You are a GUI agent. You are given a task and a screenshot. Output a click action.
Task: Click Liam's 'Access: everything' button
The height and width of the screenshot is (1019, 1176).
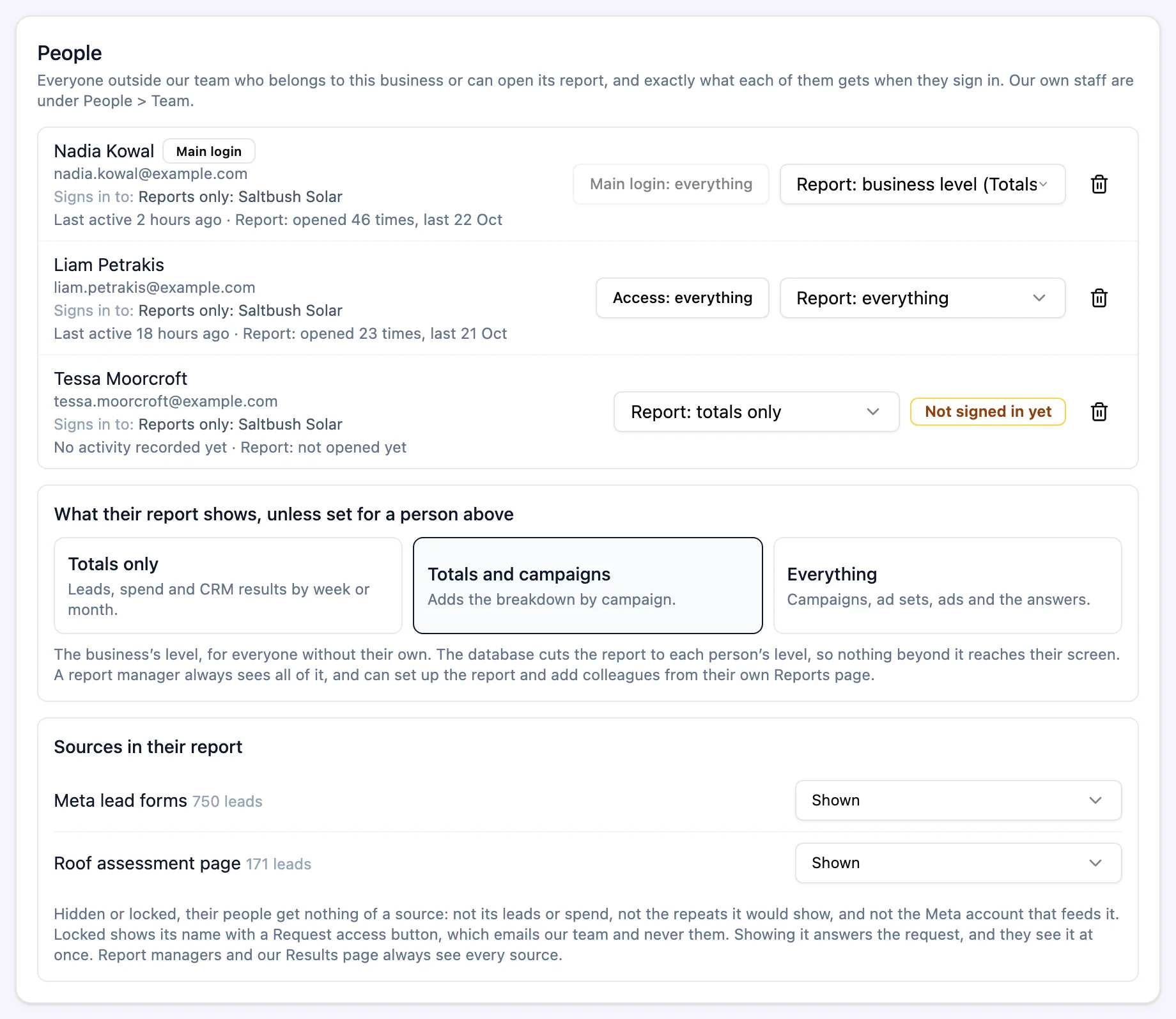pyautogui.click(x=682, y=298)
